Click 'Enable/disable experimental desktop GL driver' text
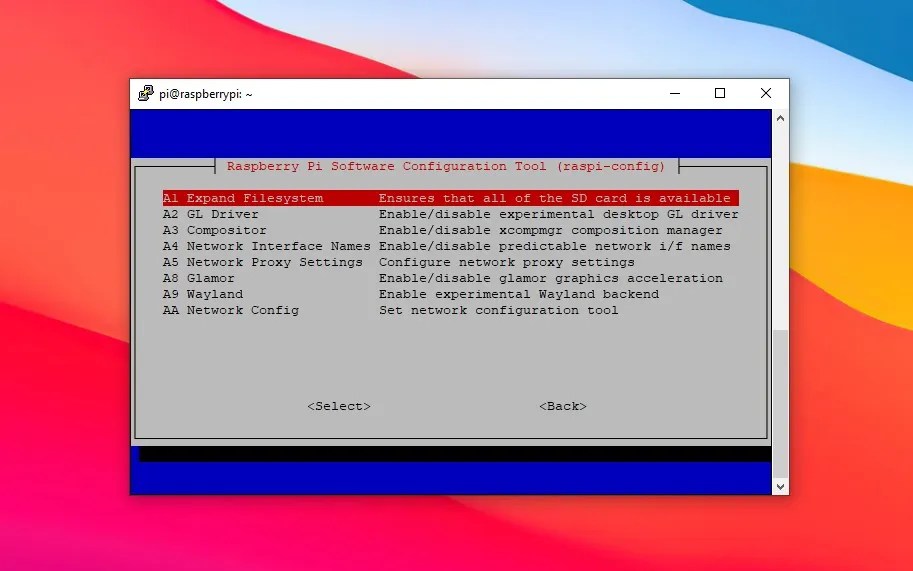This screenshot has height=571, width=913. [558, 214]
